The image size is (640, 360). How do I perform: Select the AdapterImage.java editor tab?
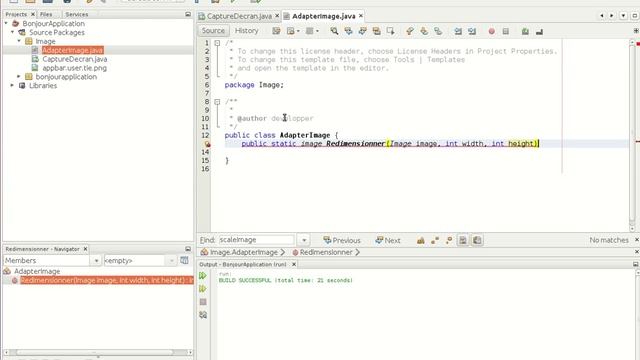tap(323, 16)
